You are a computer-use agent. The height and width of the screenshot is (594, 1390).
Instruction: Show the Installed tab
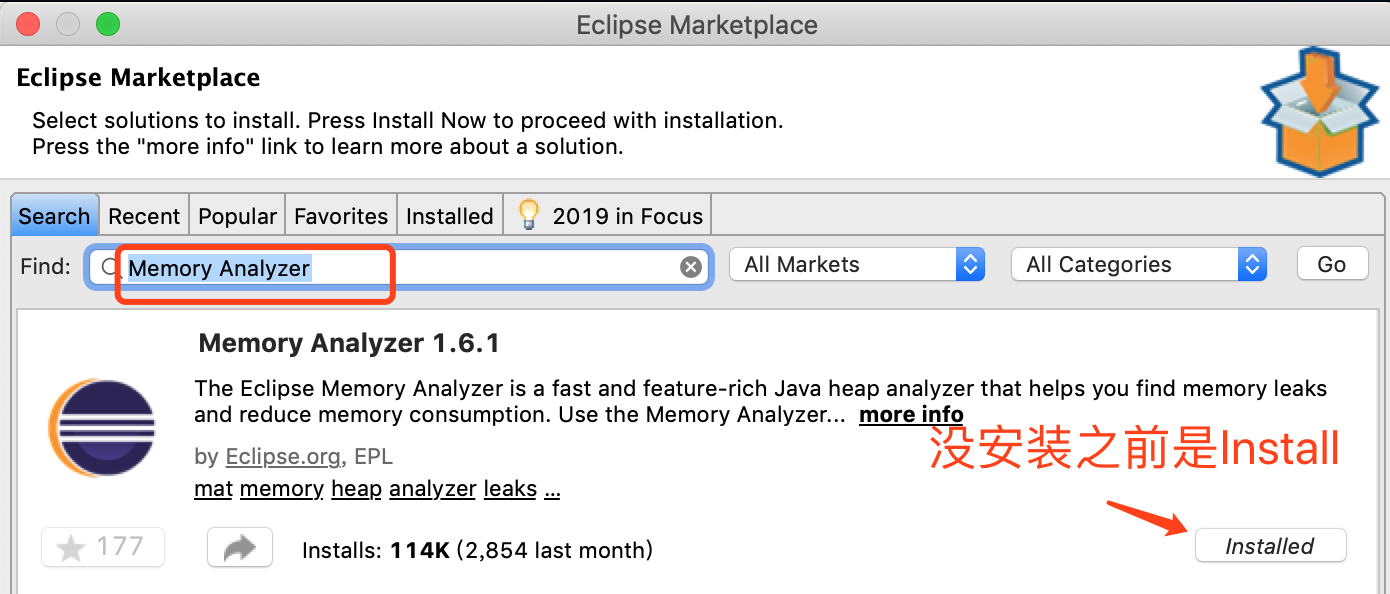coord(450,216)
